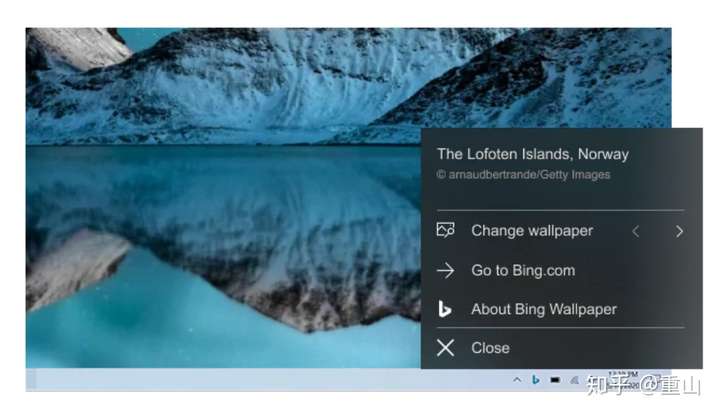Click the title The Lofoten Islands, Norway
The image size is (720, 416).
click(x=533, y=154)
